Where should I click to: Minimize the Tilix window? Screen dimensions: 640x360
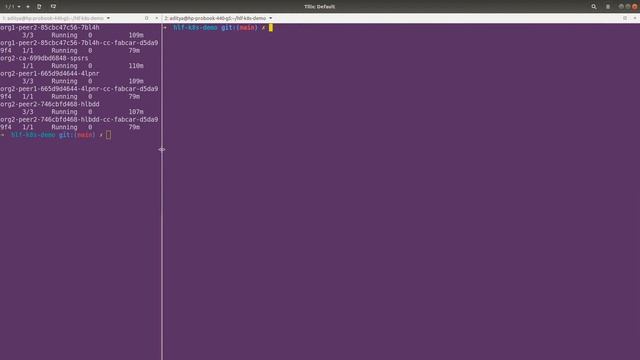pyautogui.click(x=621, y=7)
